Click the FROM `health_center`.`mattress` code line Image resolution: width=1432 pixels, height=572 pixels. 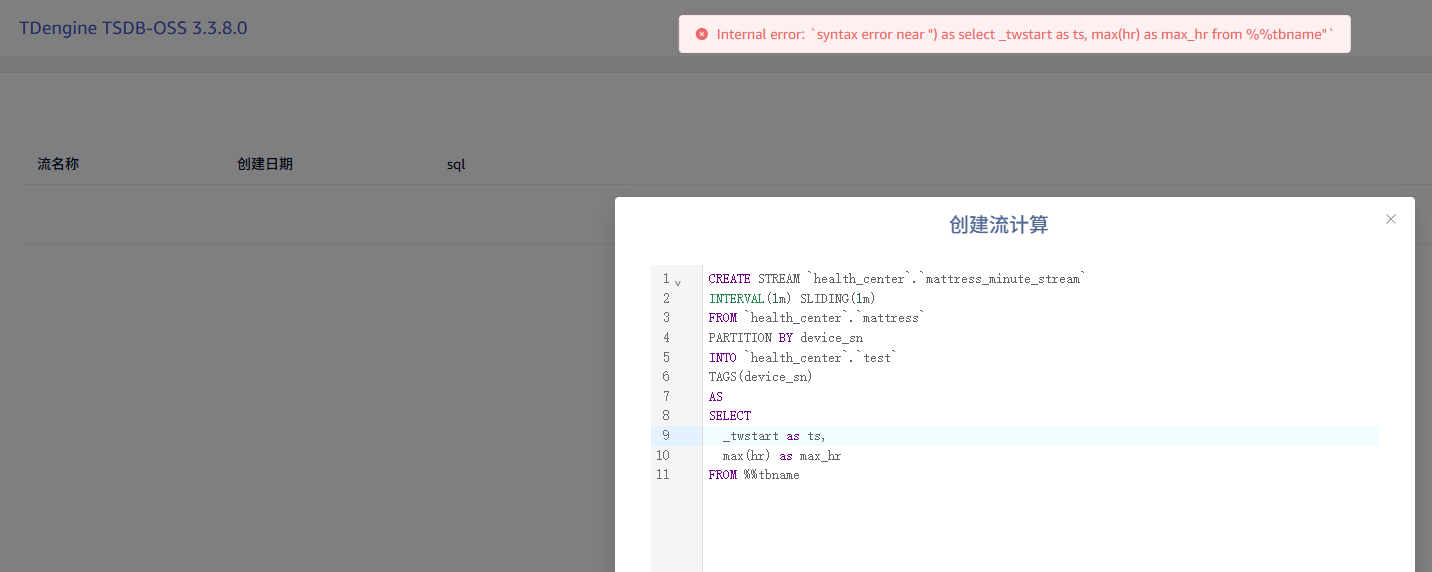tap(816, 318)
